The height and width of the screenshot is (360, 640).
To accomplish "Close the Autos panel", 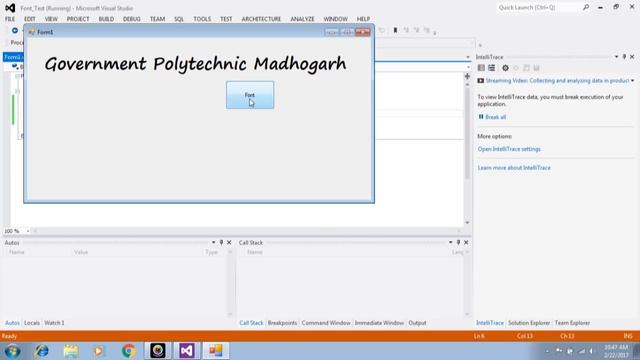I will [x=229, y=242].
